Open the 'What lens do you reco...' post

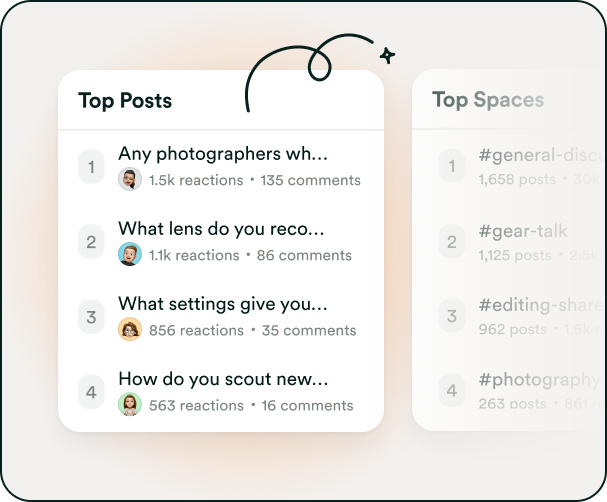tap(220, 229)
